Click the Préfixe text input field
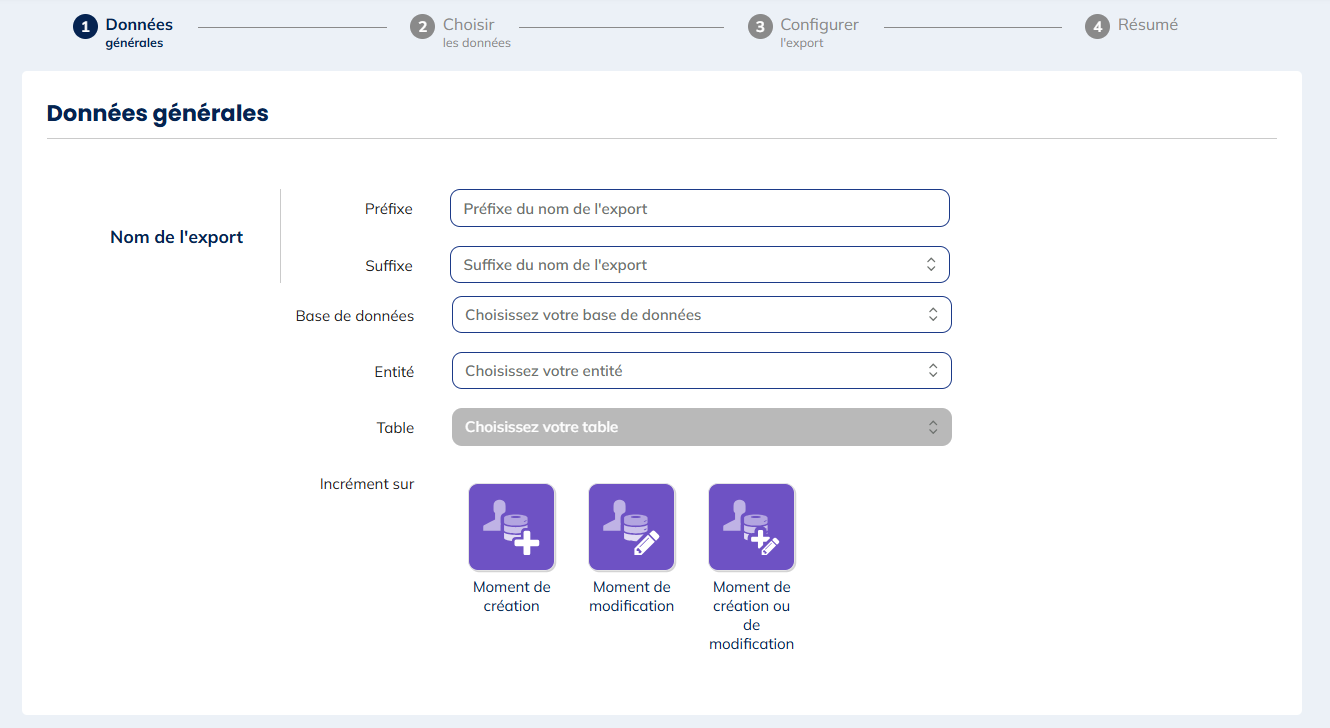Image resolution: width=1330 pixels, height=728 pixels. [699, 209]
